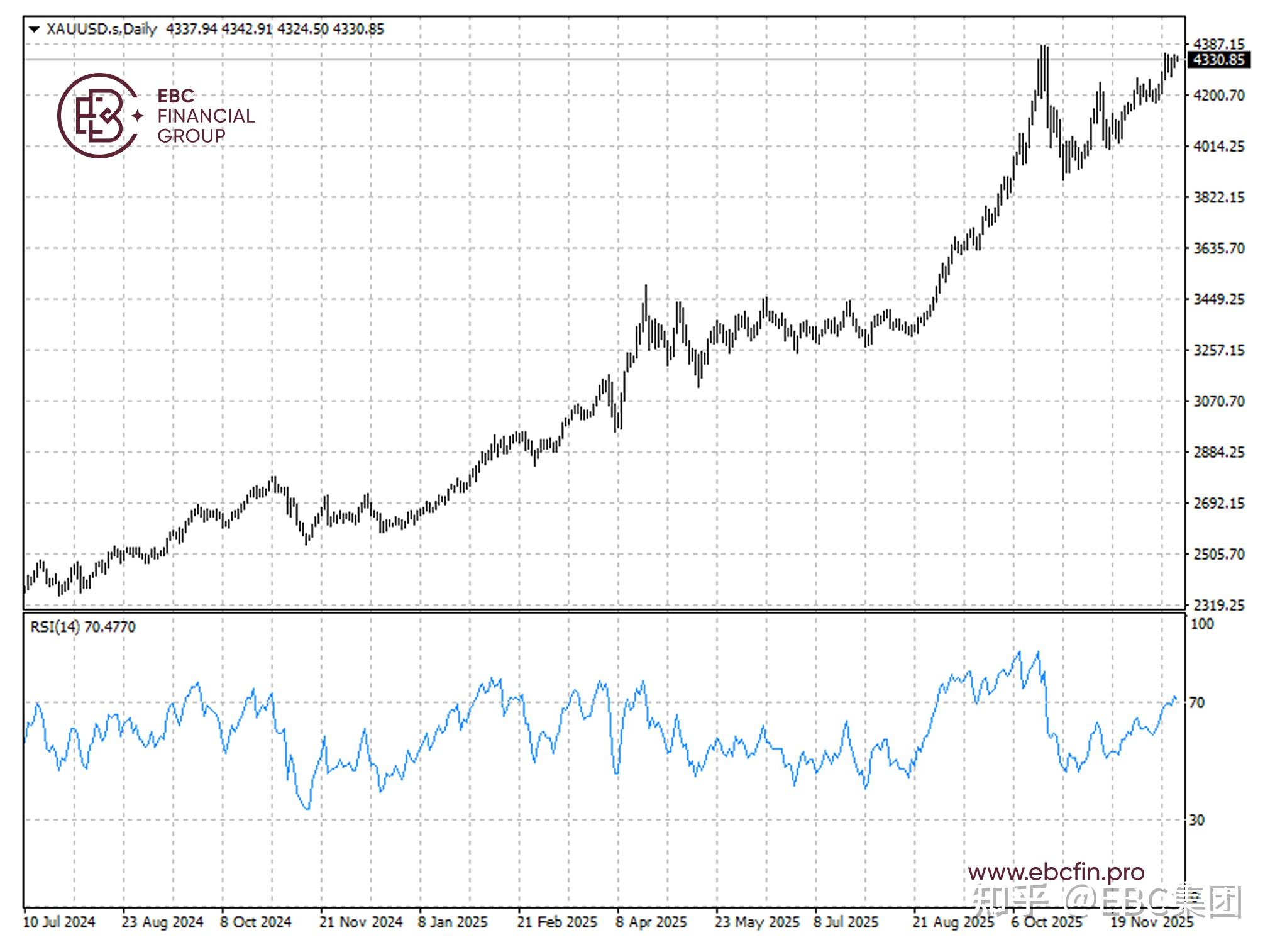
Task: Click the 2319.25 price axis label
Action: click(x=1218, y=605)
